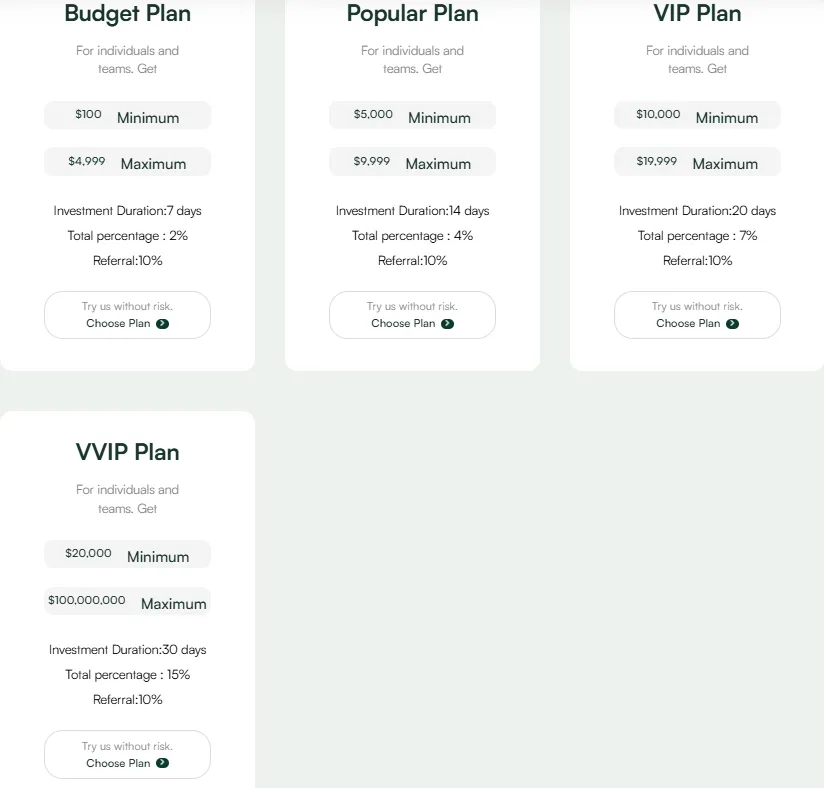Click the $100 Minimum field in Budget Plan
The width and height of the screenshot is (824, 788).
[x=127, y=116]
